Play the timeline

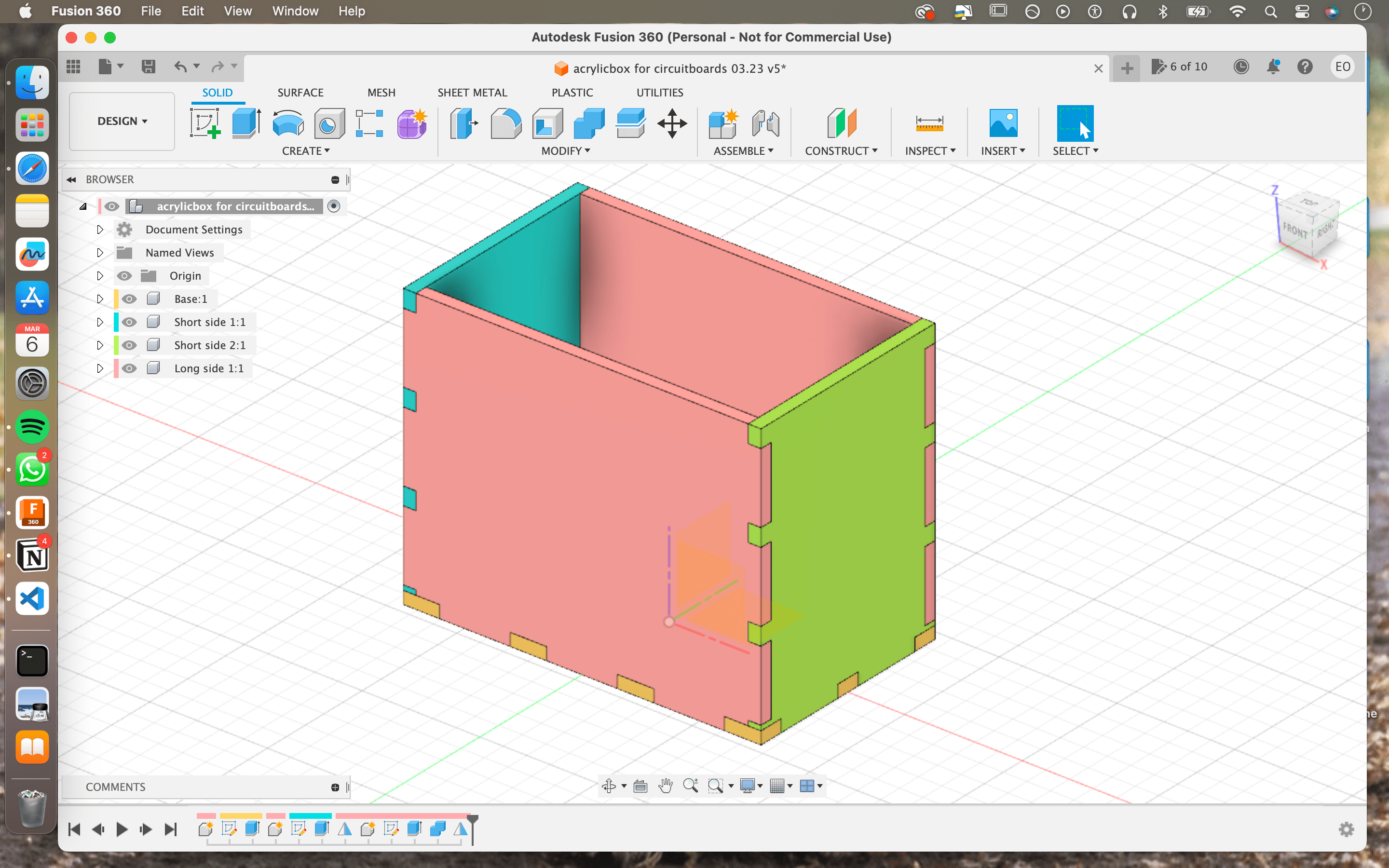(122, 829)
